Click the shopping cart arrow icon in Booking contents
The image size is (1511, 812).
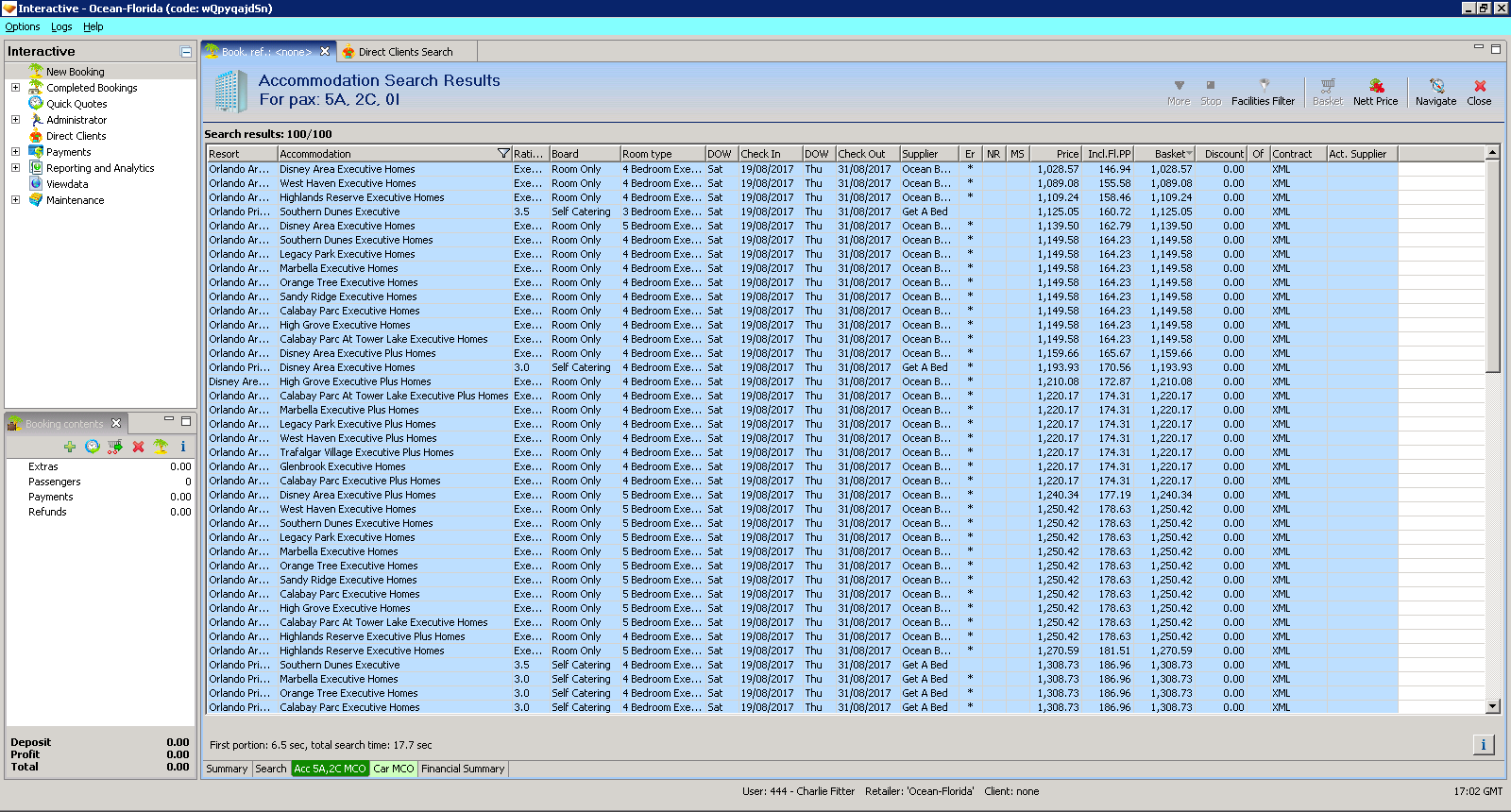(x=115, y=447)
